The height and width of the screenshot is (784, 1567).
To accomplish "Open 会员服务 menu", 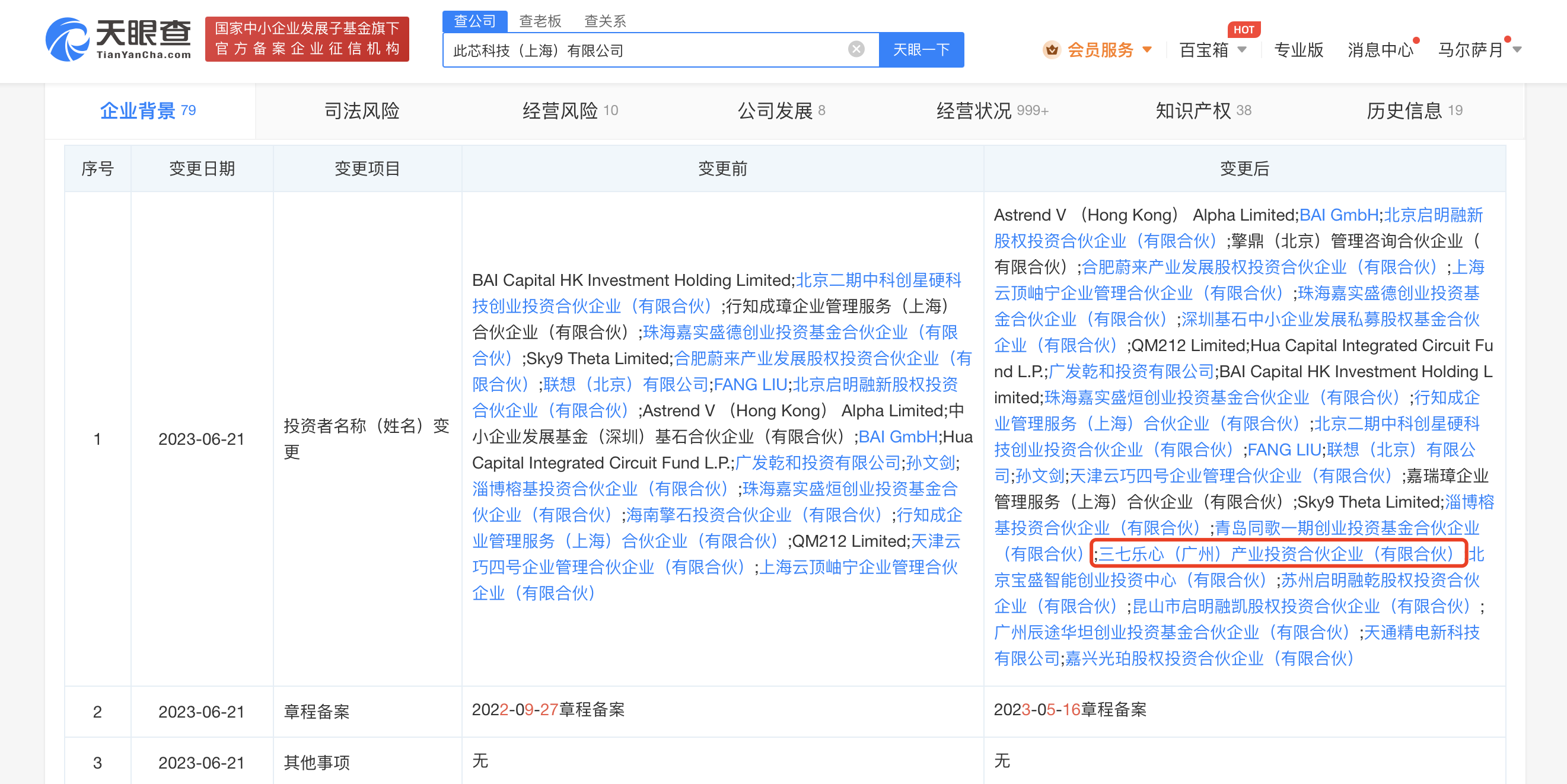I will (x=1100, y=50).
